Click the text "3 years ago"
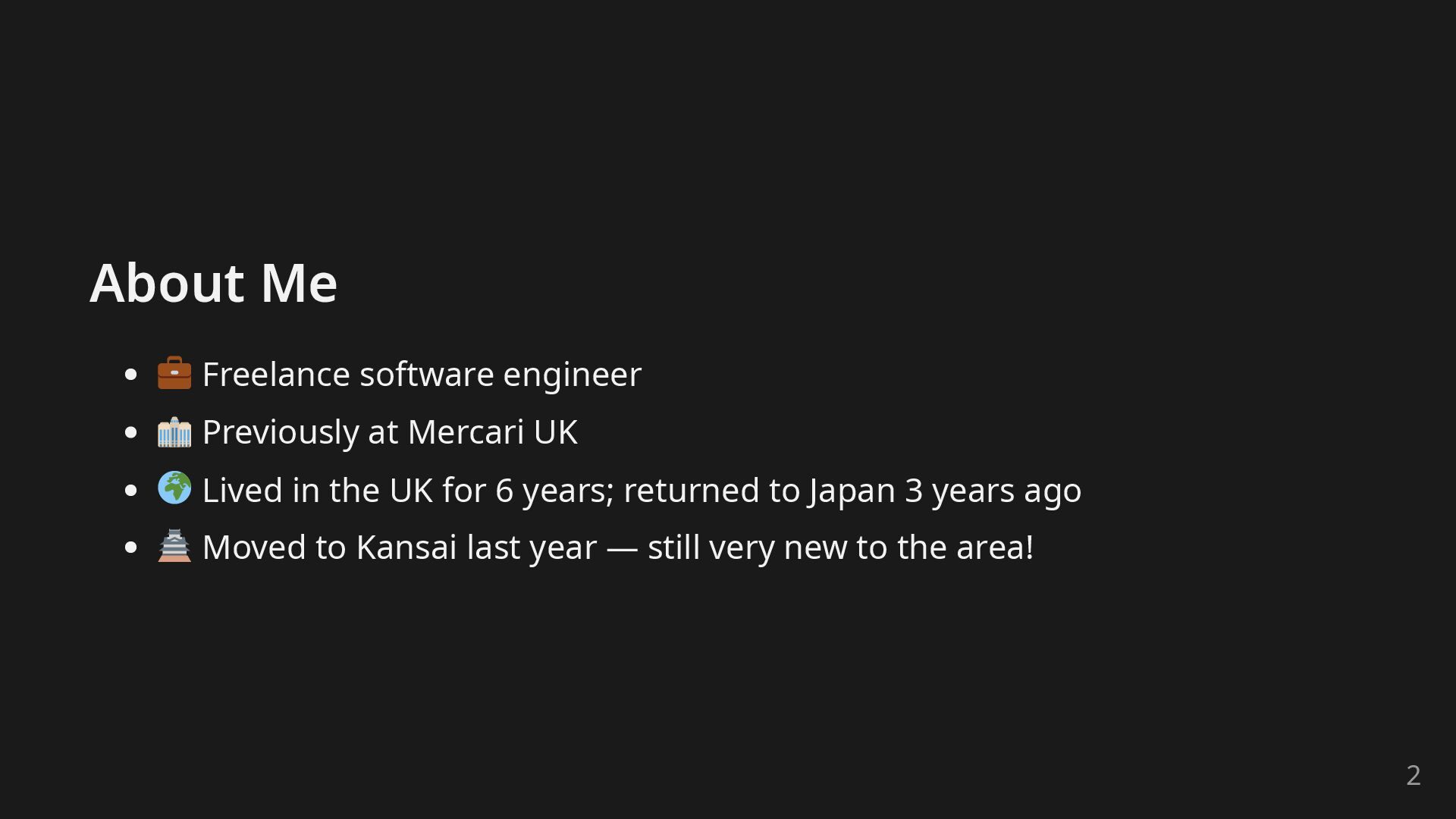The height and width of the screenshot is (819, 1456). pyautogui.click(x=993, y=491)
